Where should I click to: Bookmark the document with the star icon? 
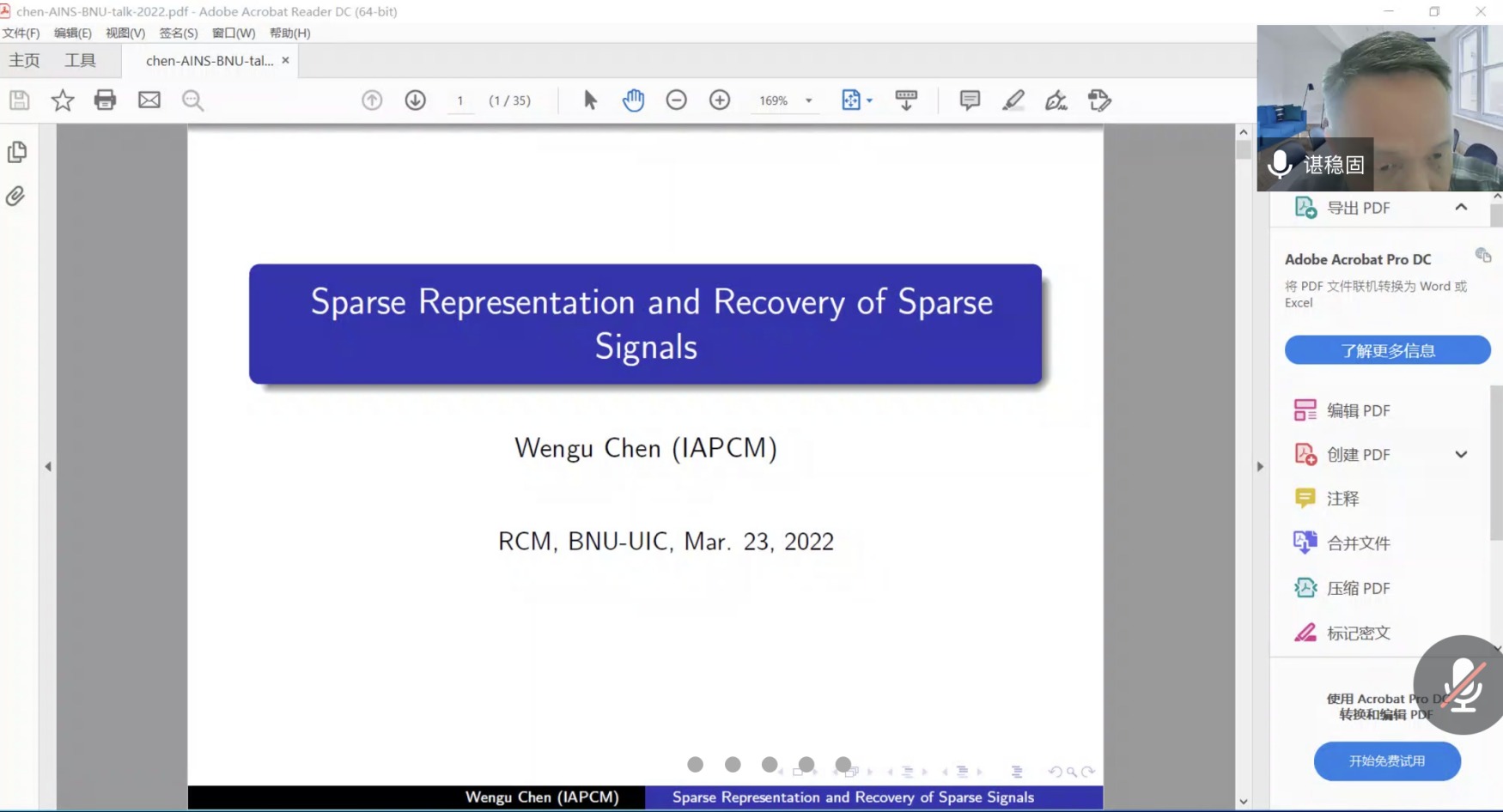(63, 100)
